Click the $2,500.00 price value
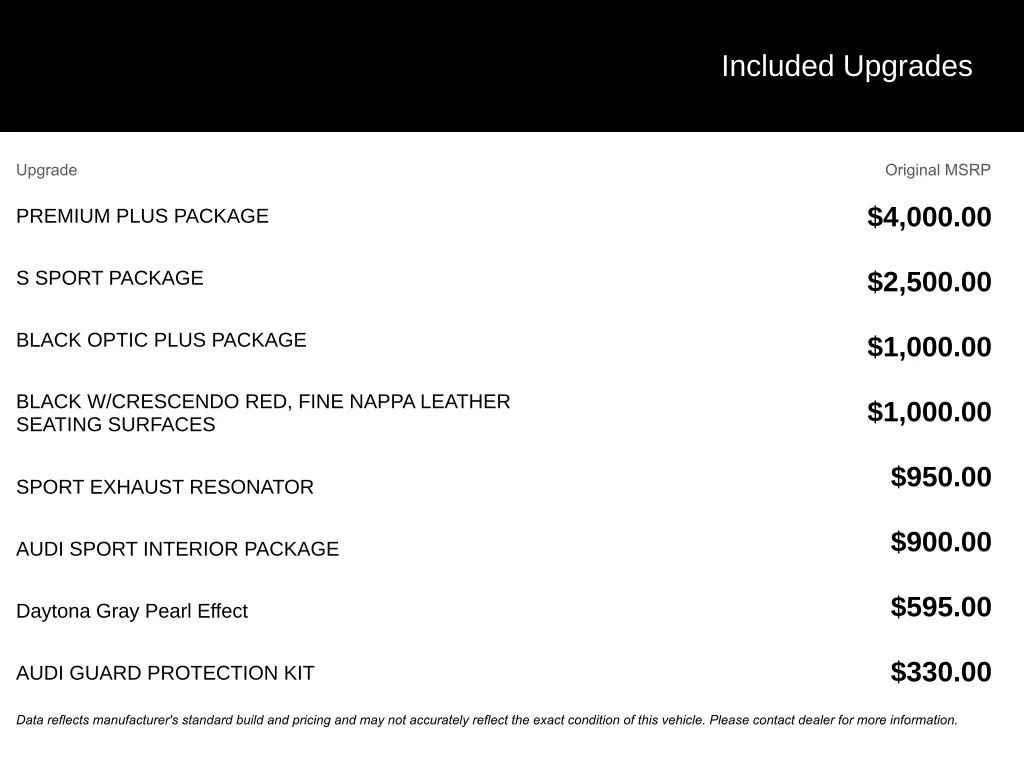1024x768 pixels. pyautogui.click(x=929, y=282)
